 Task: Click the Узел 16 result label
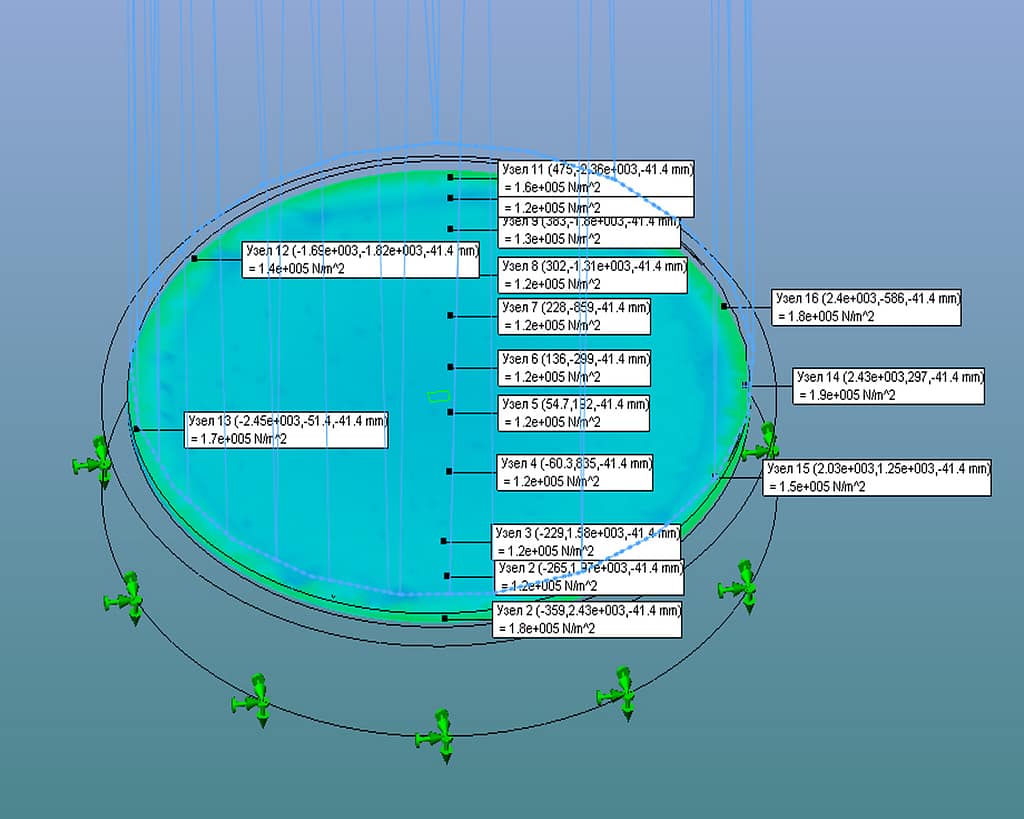[x=866, y=308]
